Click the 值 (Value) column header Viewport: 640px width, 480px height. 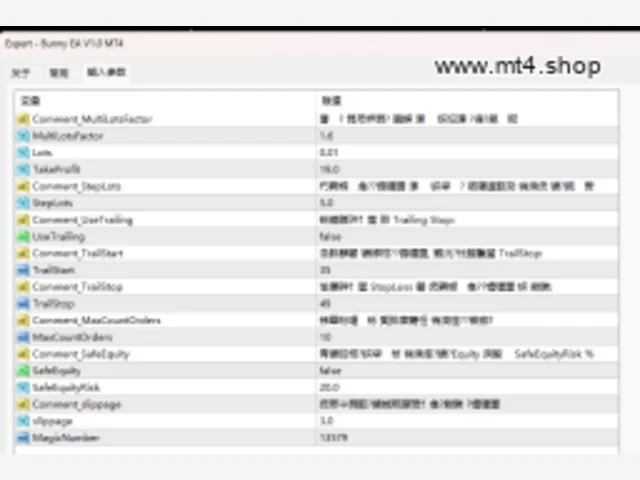[x=331, y=101]
